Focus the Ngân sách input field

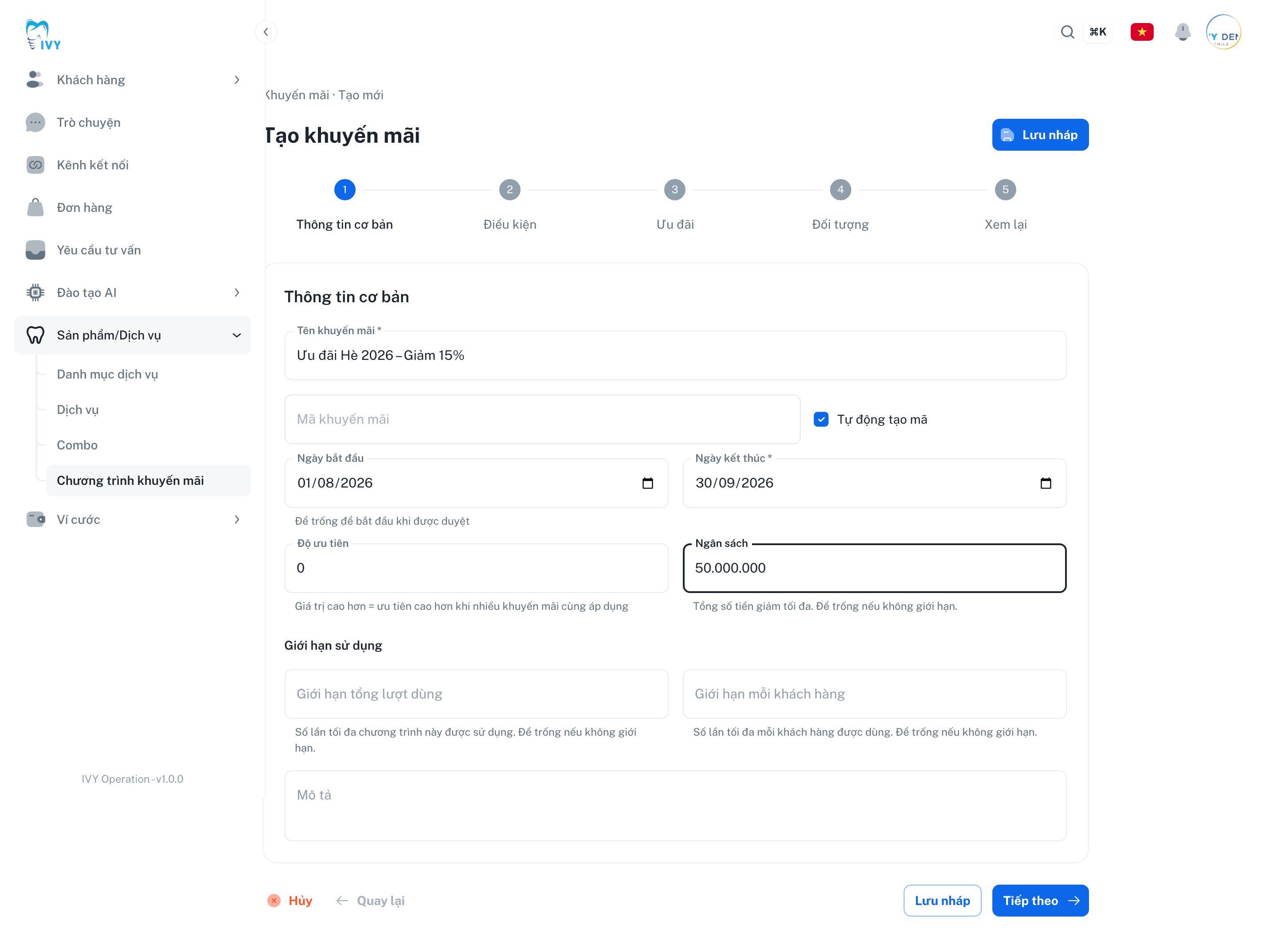pos(874,568)
